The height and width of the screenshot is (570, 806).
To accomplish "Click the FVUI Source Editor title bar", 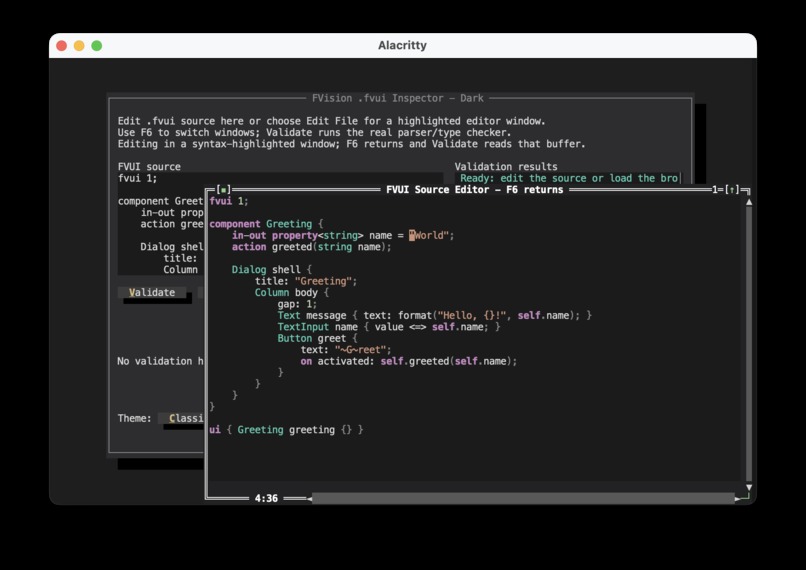I will click(474, 190).
